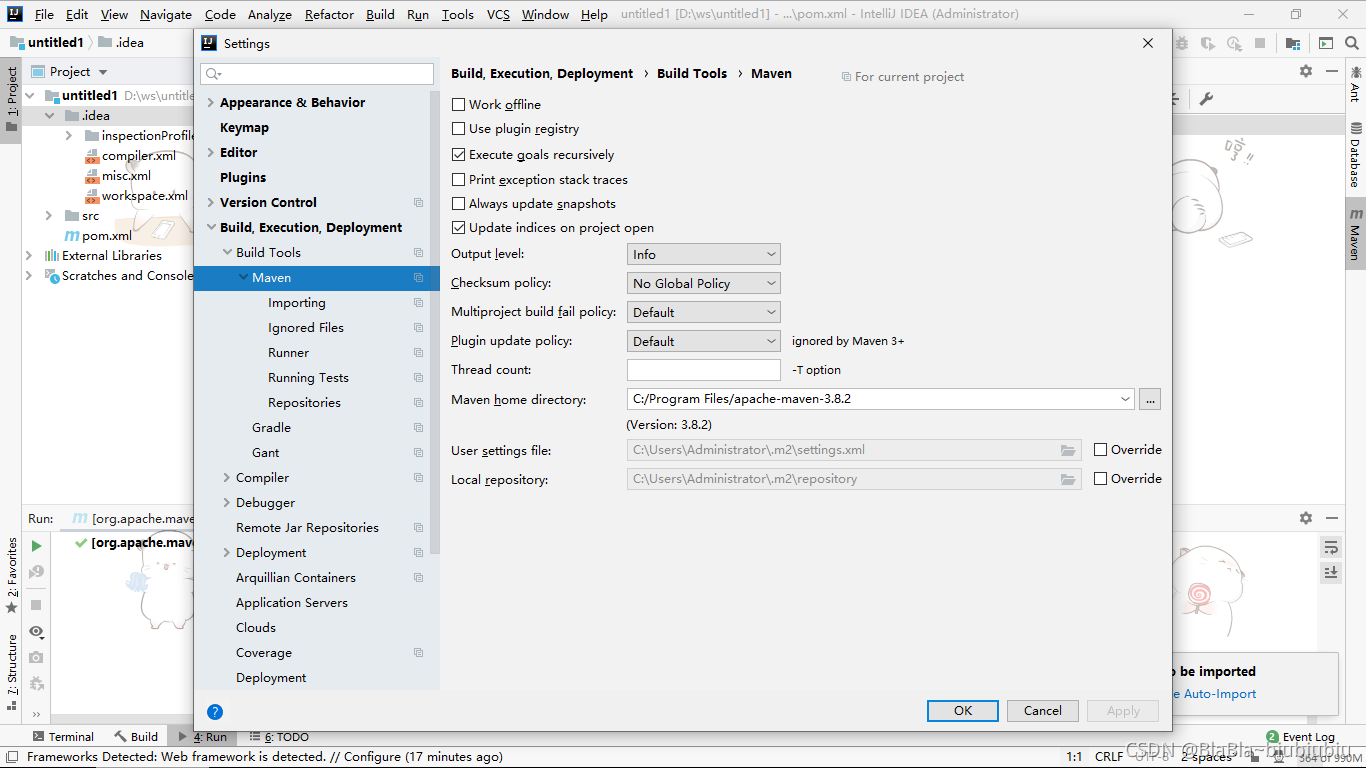Open the Output level dropdown

pyautogui.click(x=704, y=255)
